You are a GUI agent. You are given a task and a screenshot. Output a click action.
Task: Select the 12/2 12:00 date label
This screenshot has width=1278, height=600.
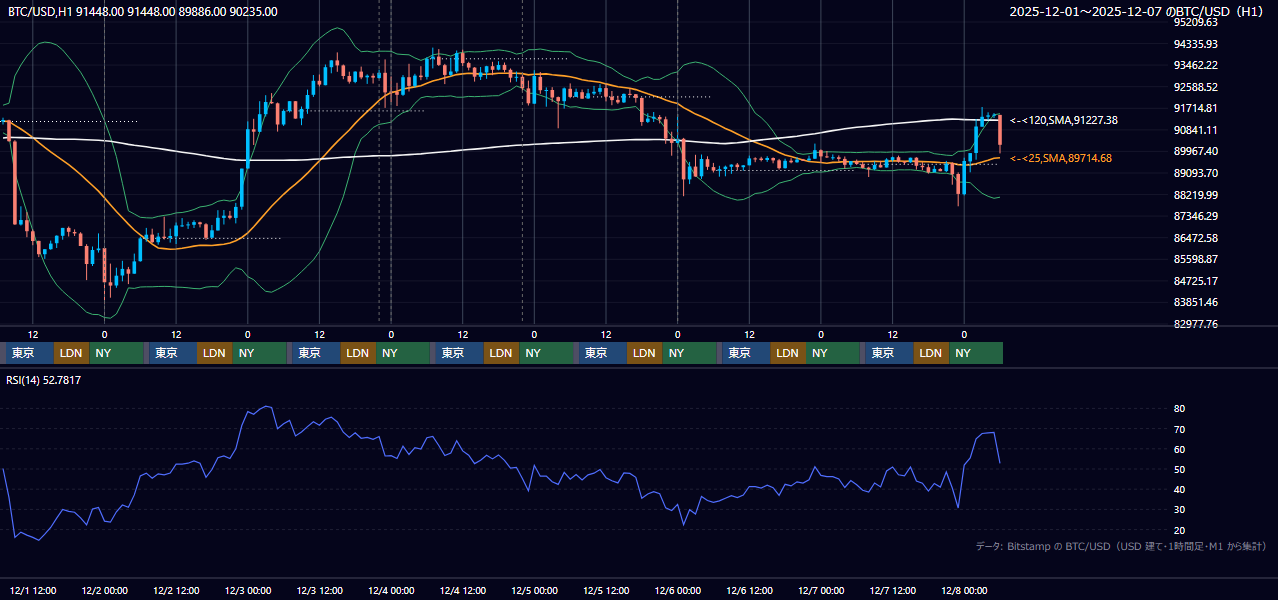[x=176, y=591]
